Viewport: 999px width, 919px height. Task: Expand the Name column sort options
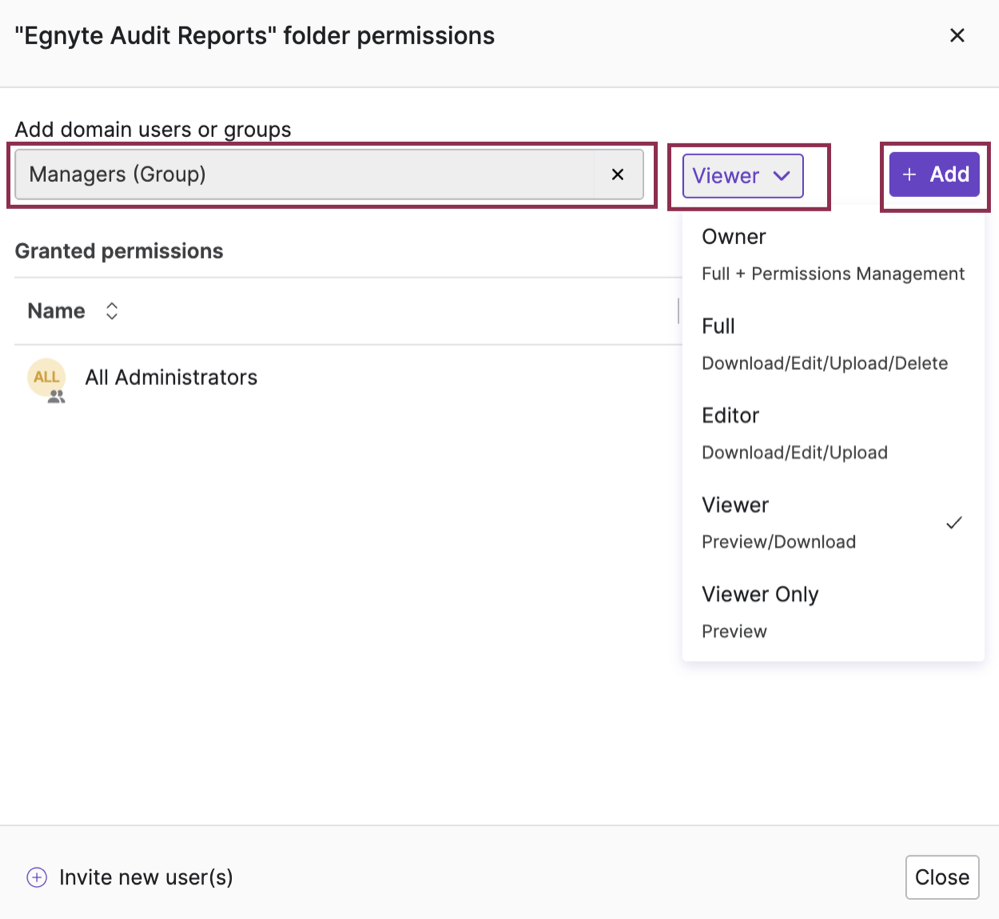110,311
